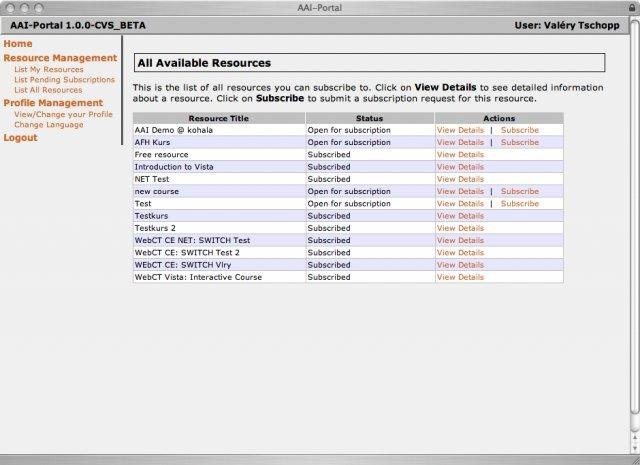Select 'Testkurs 2' title cell

pos(219,228)
